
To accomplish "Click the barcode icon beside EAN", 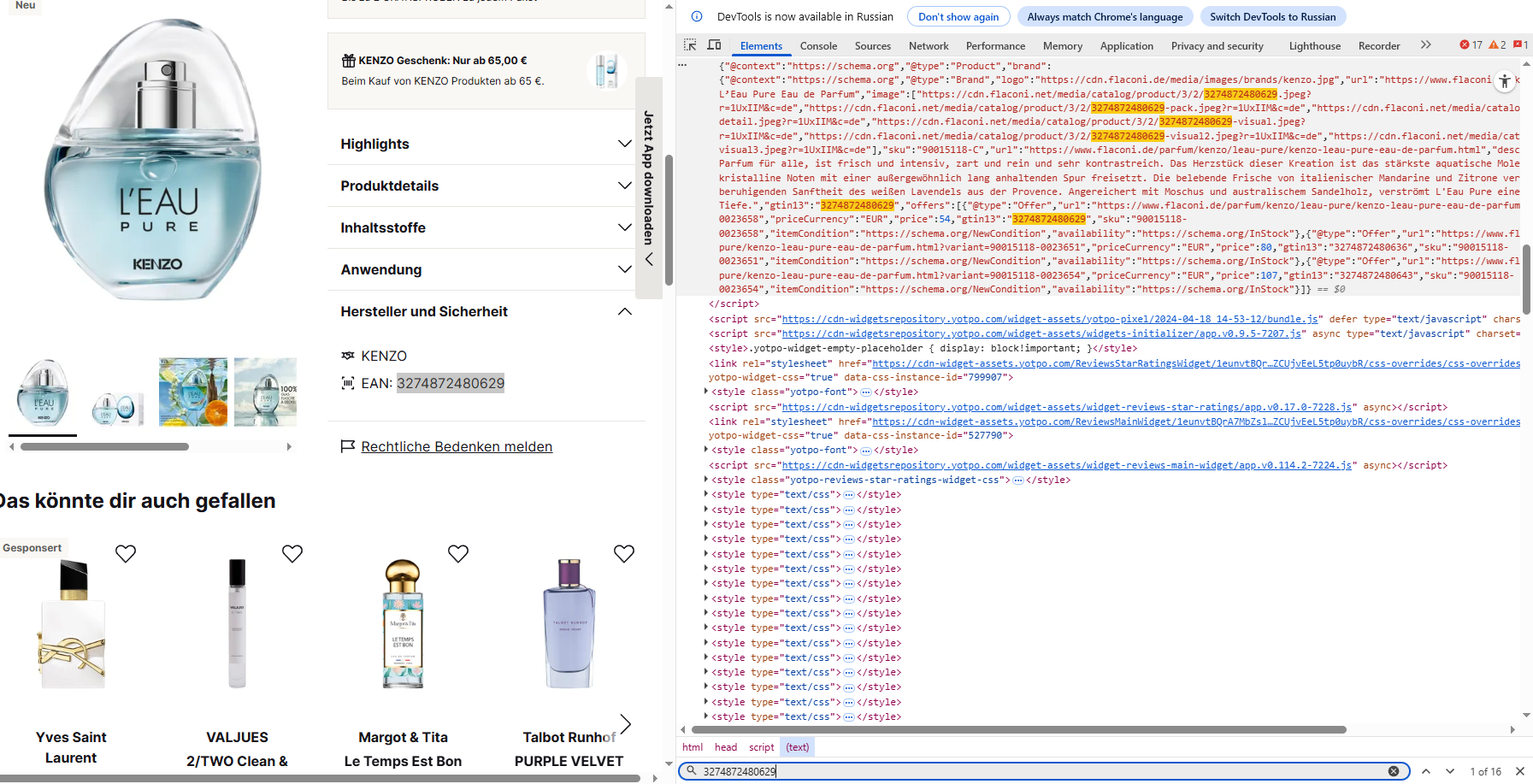I will 348,383.
